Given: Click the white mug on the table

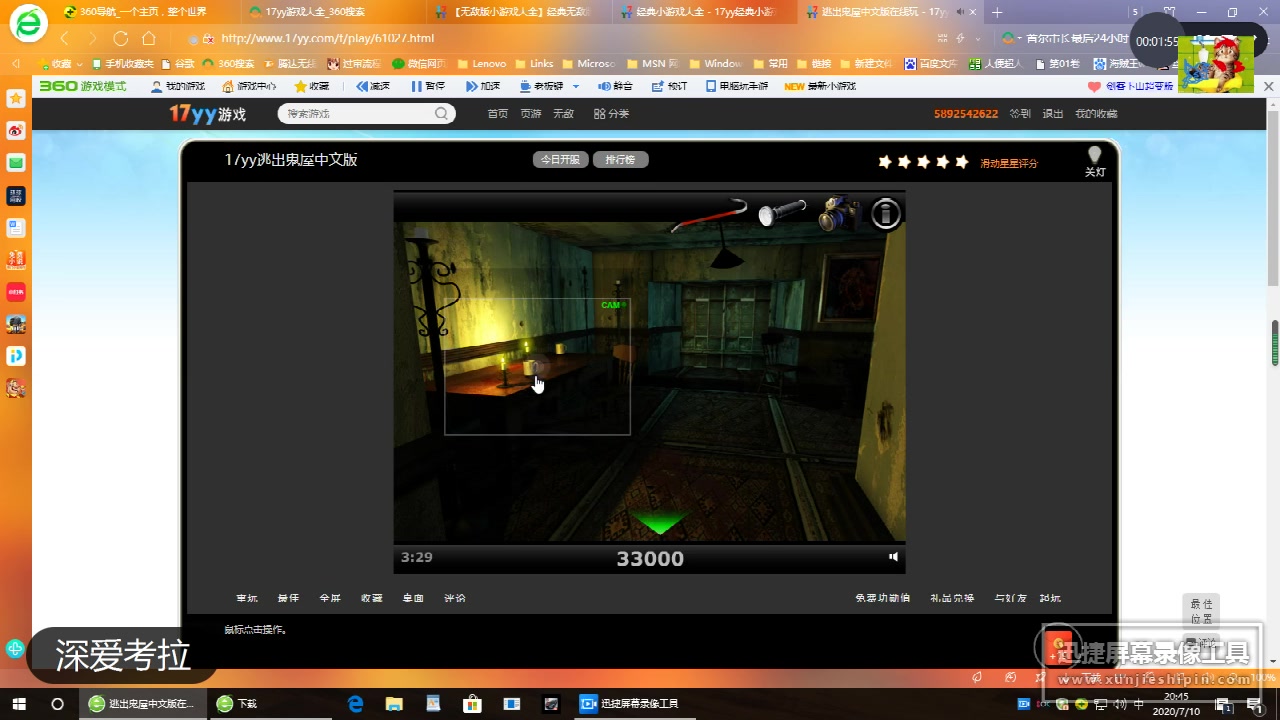Looking at the screenshot, I should pos(530,368).
